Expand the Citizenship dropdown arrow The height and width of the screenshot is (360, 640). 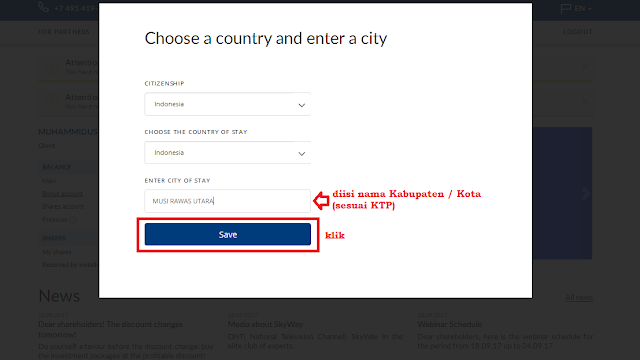(x=301, y=105)
